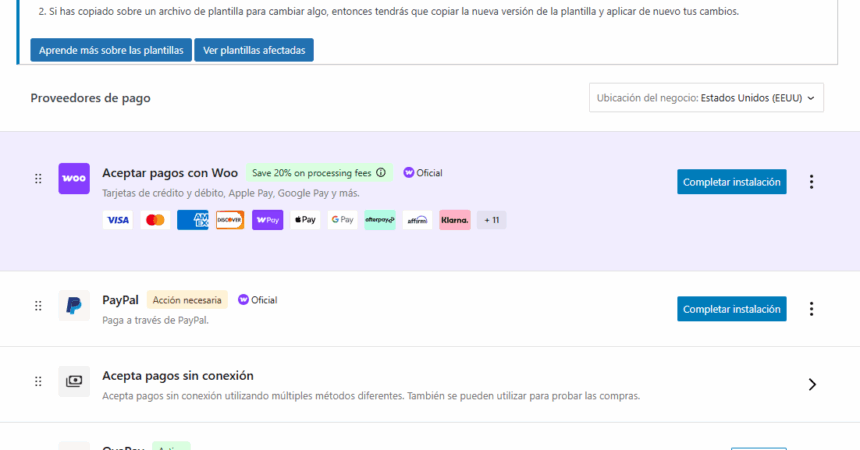This screenshot has width=860, height=450.
Task: Click Tarjetas de crédito y débito description
Action: 231,193
